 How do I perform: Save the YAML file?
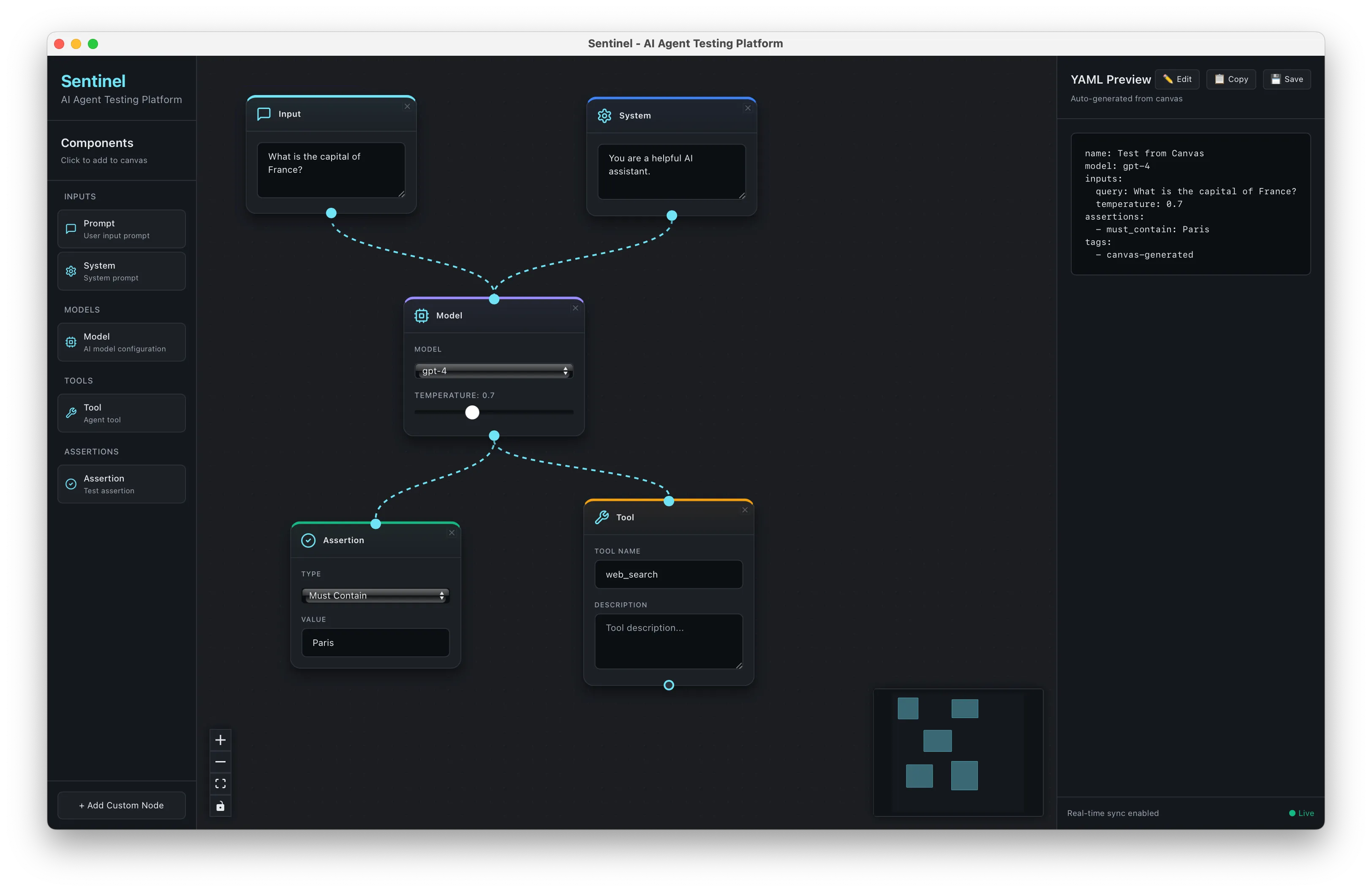pos(1287,79)
